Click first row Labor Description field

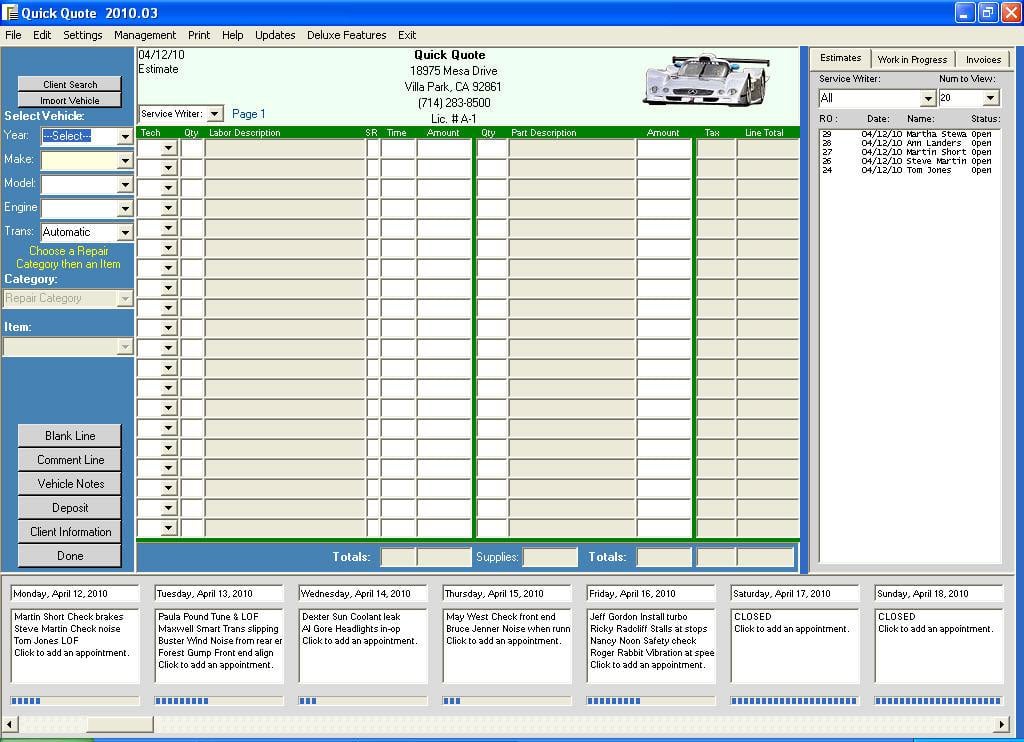[x=285, y=148]
